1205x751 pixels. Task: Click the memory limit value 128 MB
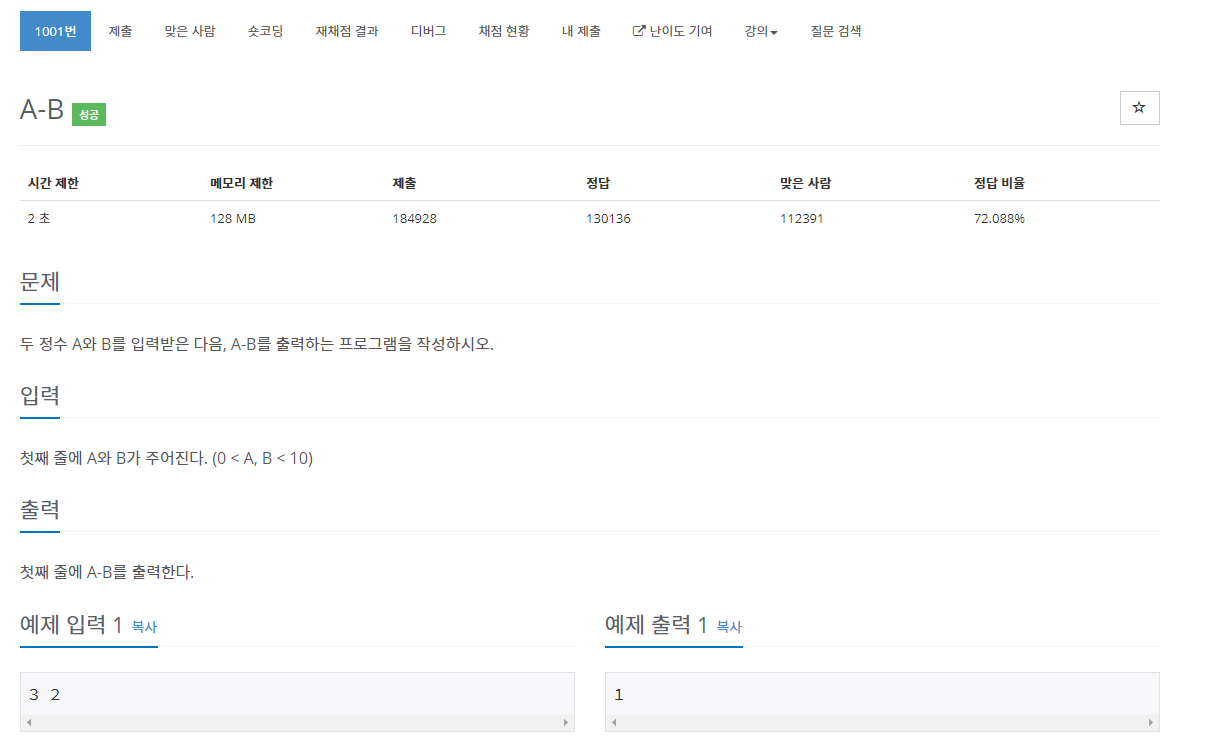[x=233, y=219]
